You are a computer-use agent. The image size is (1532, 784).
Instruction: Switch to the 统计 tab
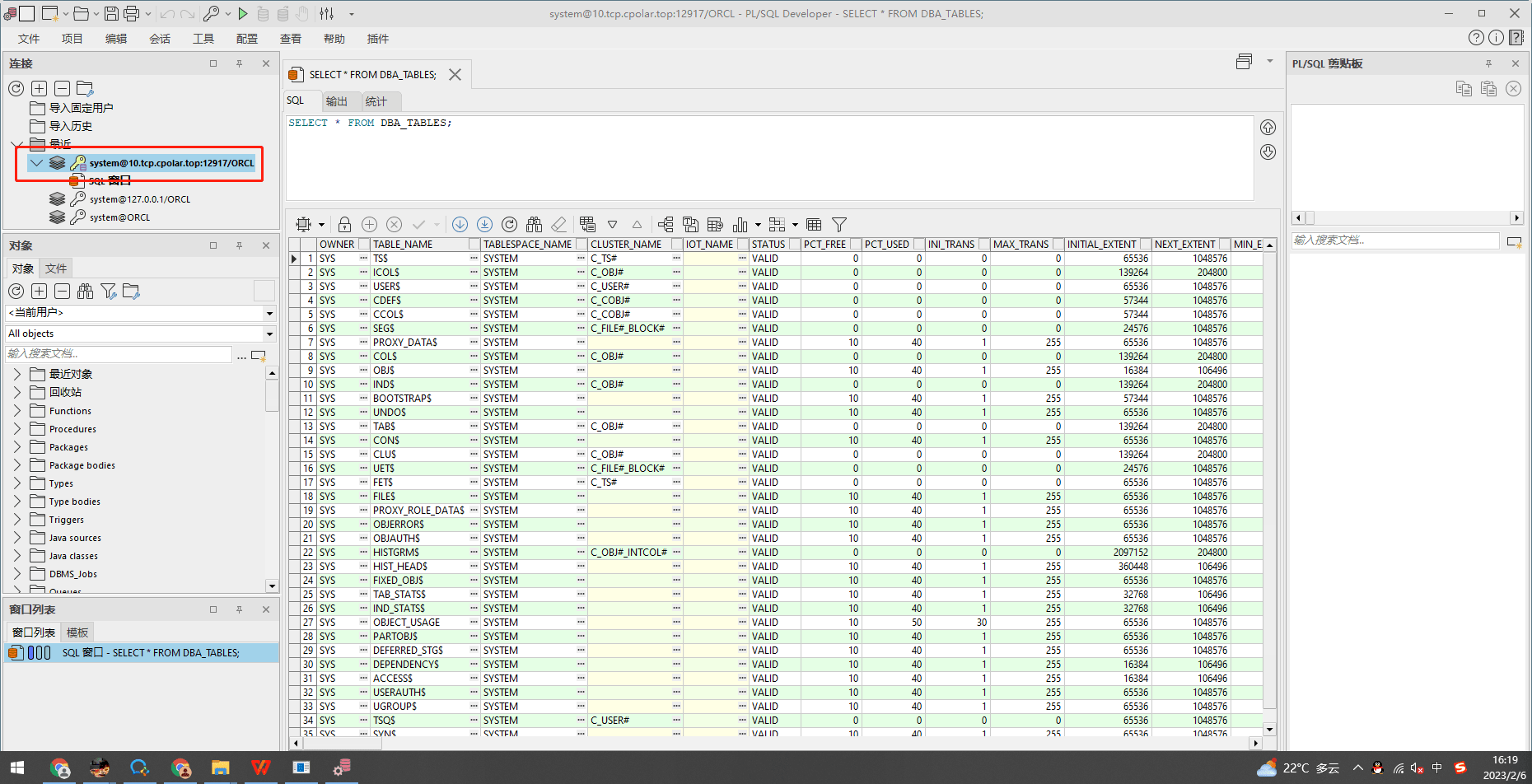tap(376, 101)
